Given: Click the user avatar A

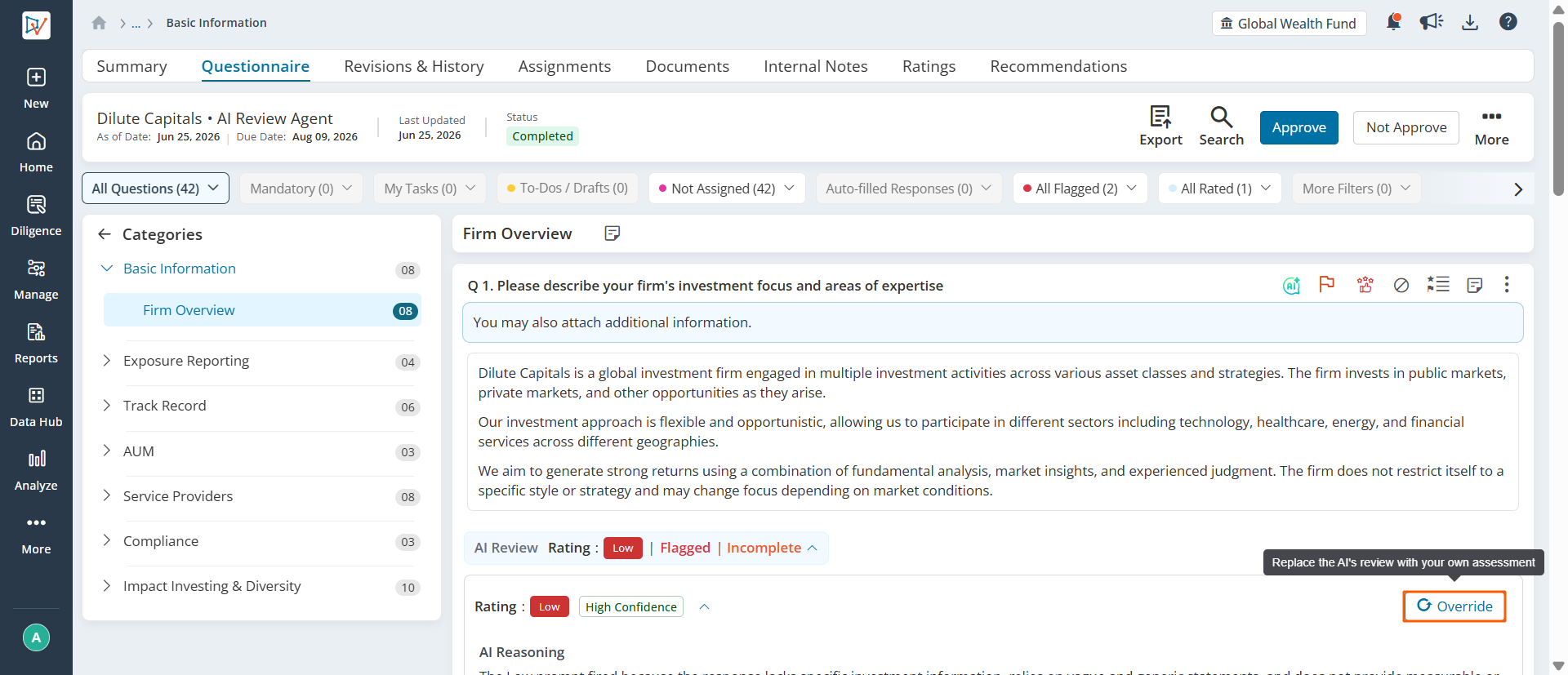Looking at the screenshot, I should coord(36,637).
